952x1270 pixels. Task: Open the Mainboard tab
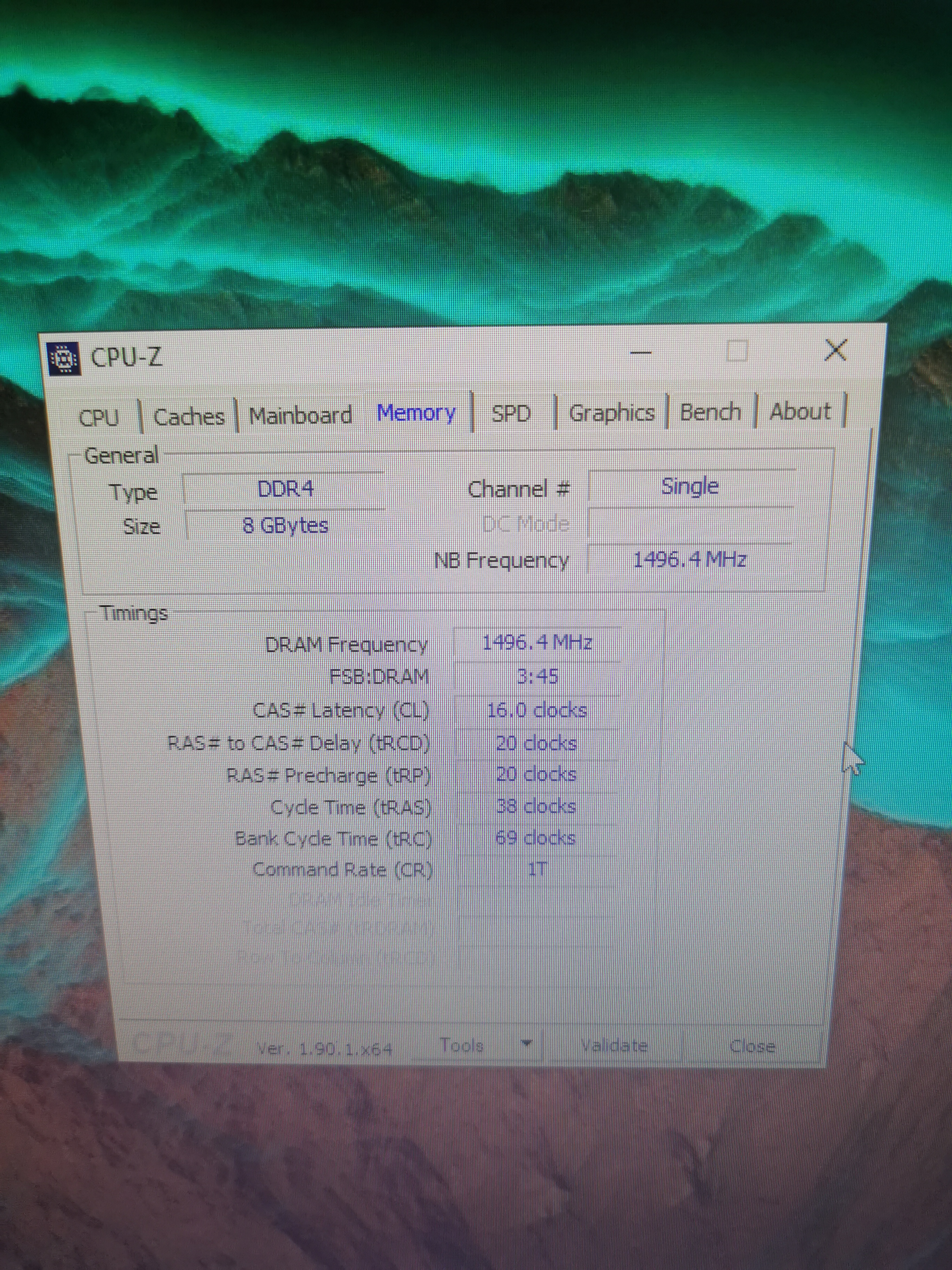[300, 415]
